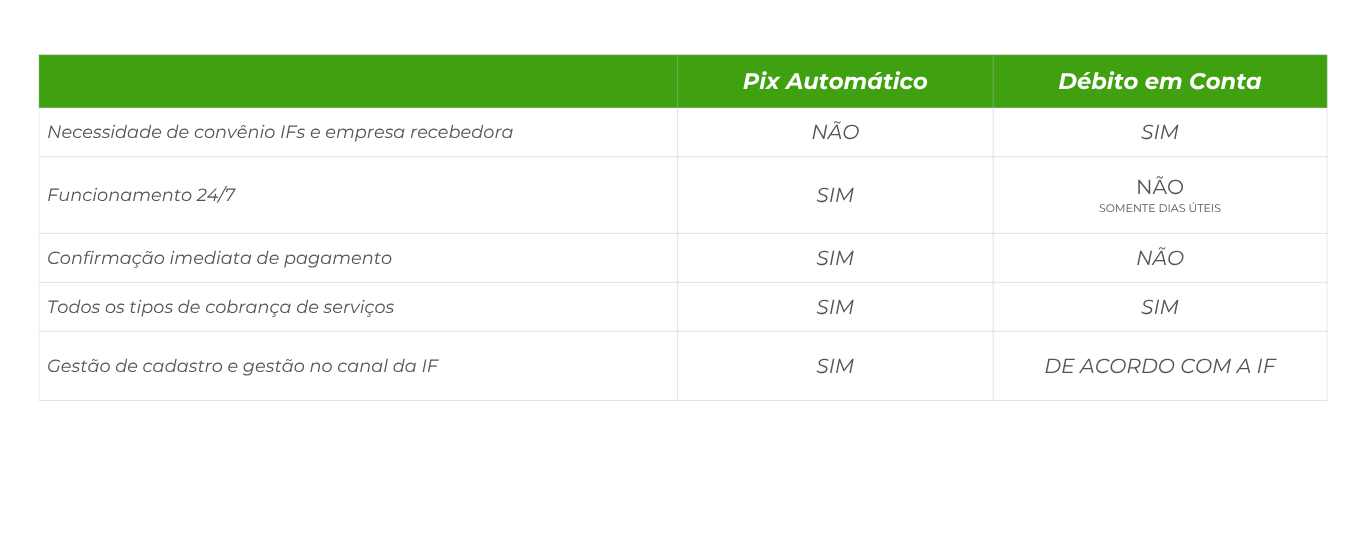
Task: Select Pix Automático "SIM" for tipos de cobrança
Action: point(835,307)
